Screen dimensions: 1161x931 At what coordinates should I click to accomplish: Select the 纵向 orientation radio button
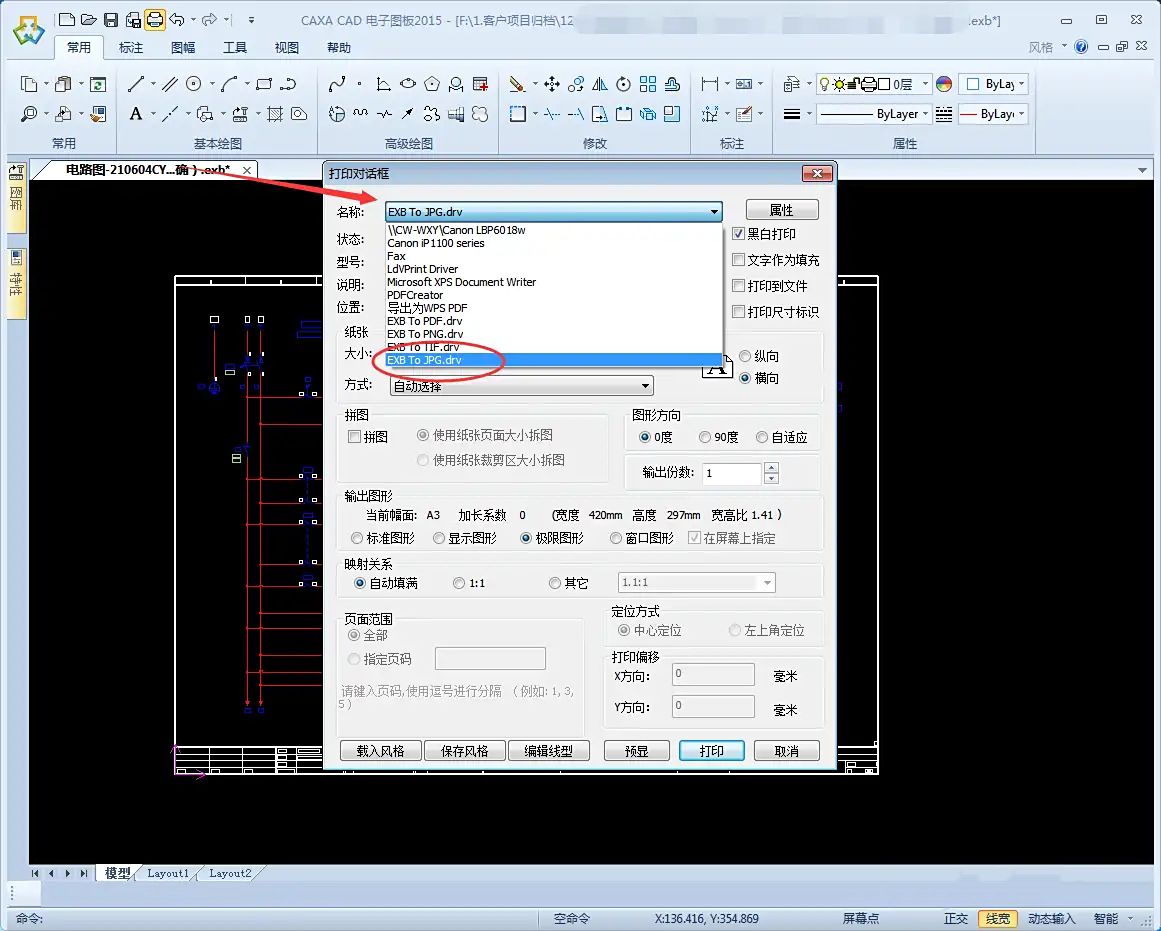[x=745, y=356]
